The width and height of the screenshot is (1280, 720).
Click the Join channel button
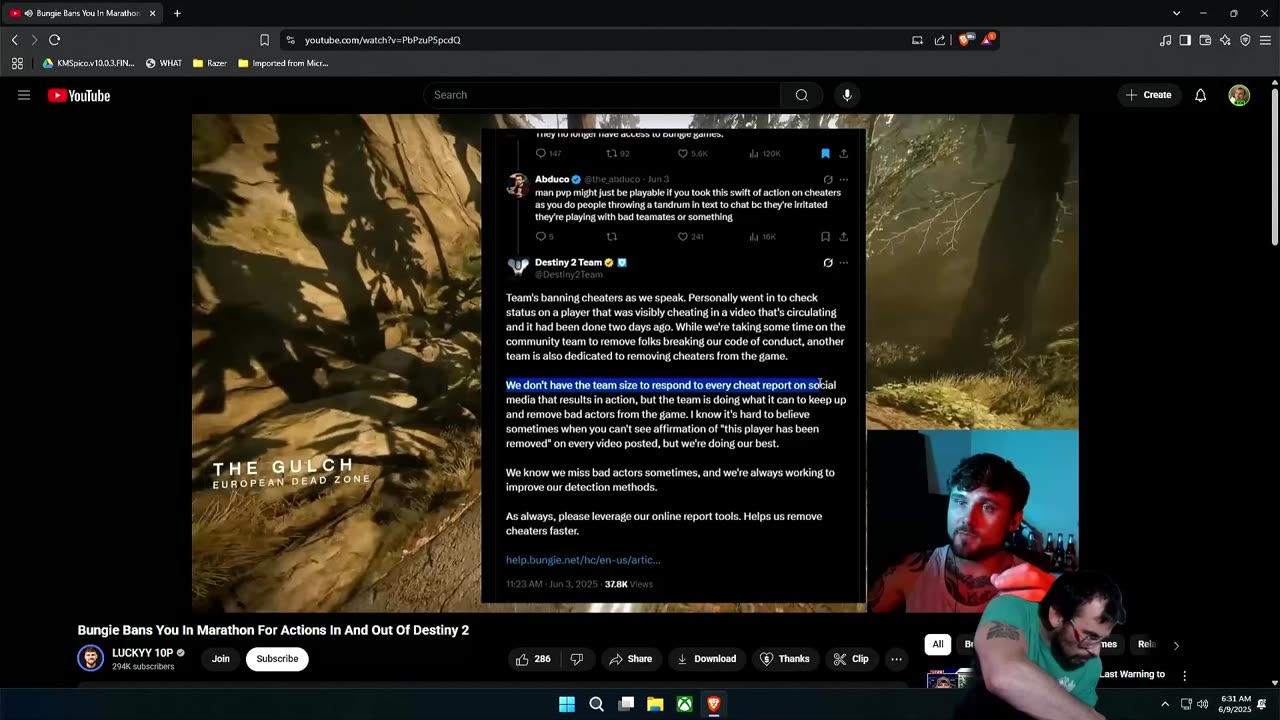point(221,659)
